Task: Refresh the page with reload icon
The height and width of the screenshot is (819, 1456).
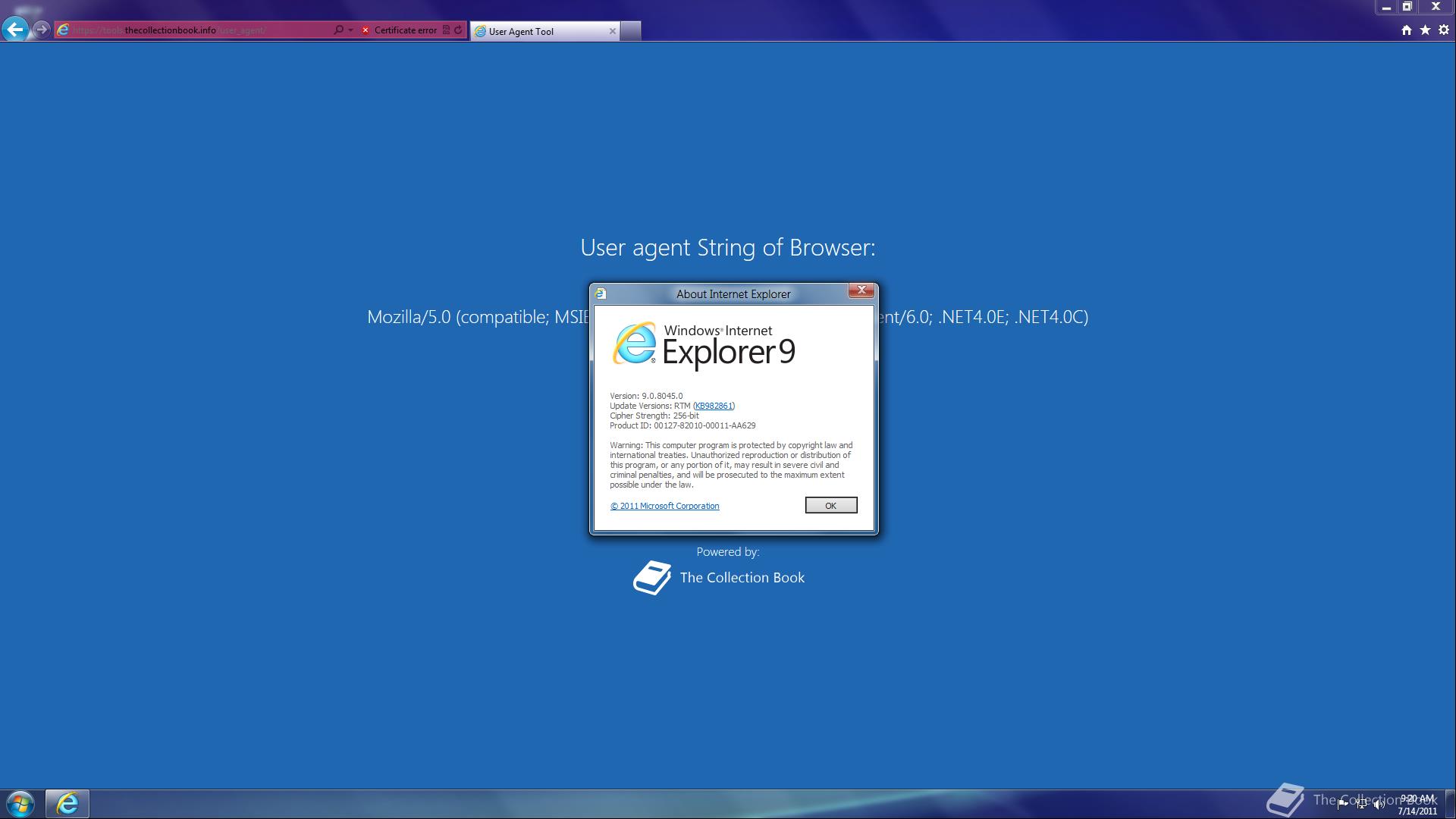Action: [458, 30]
